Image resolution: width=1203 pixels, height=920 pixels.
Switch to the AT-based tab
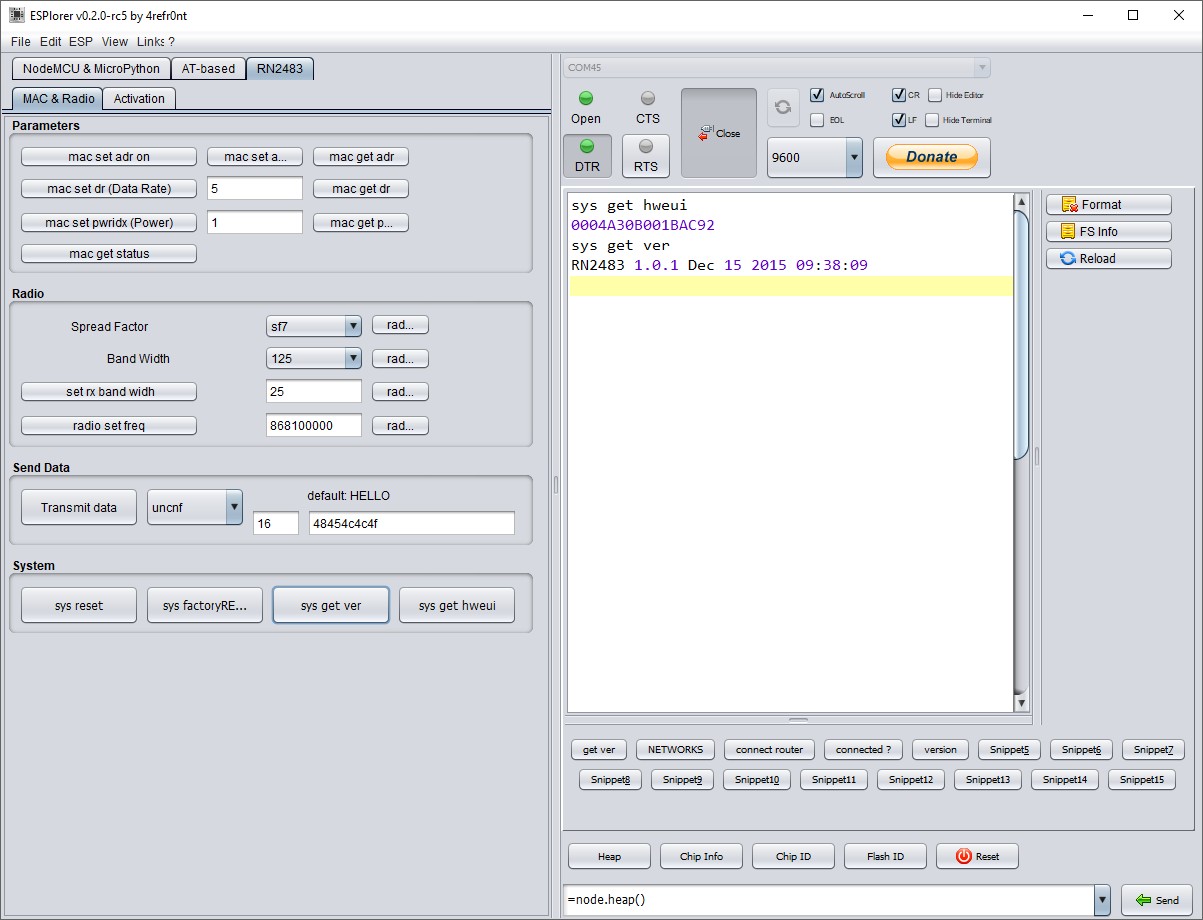click(208, 68)
